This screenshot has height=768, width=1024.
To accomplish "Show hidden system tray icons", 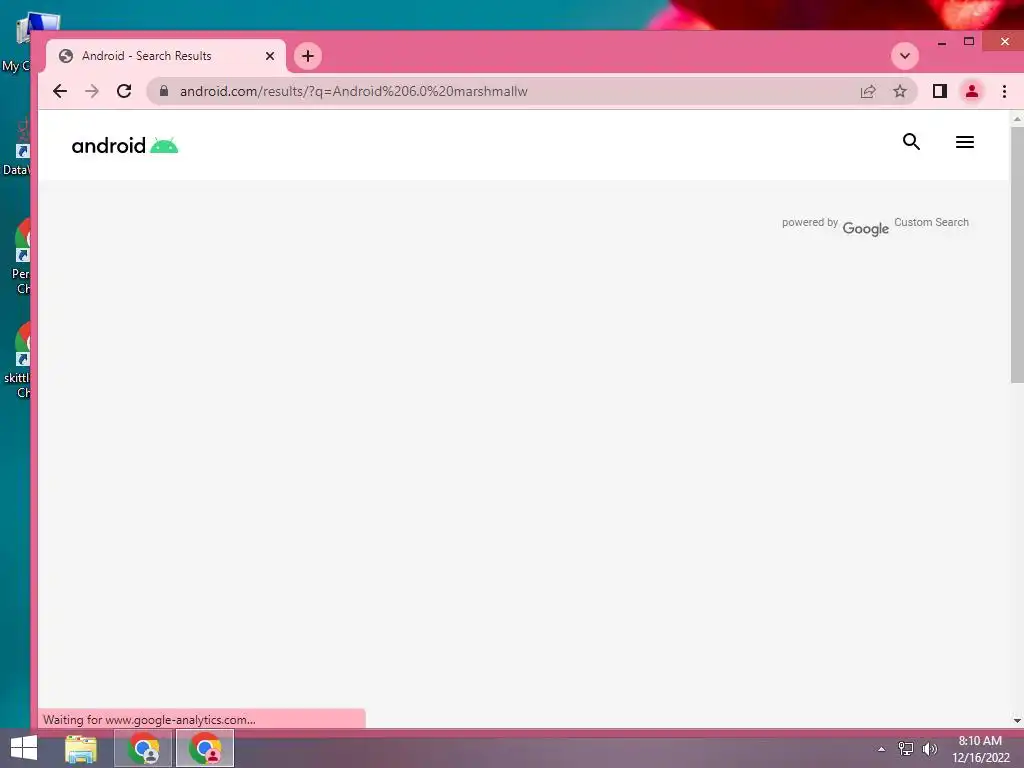I will pyautogui.click(x=882, y=749).
